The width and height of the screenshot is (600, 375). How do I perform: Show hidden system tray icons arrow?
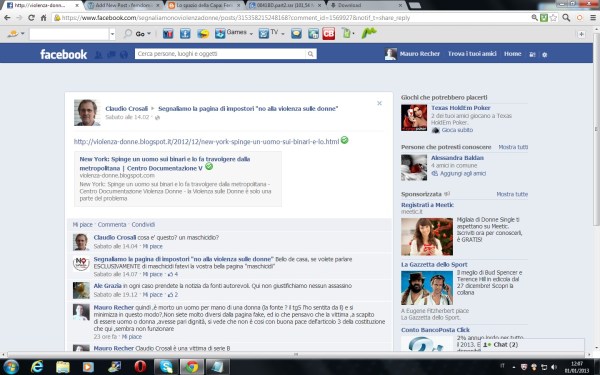point(514,367)
